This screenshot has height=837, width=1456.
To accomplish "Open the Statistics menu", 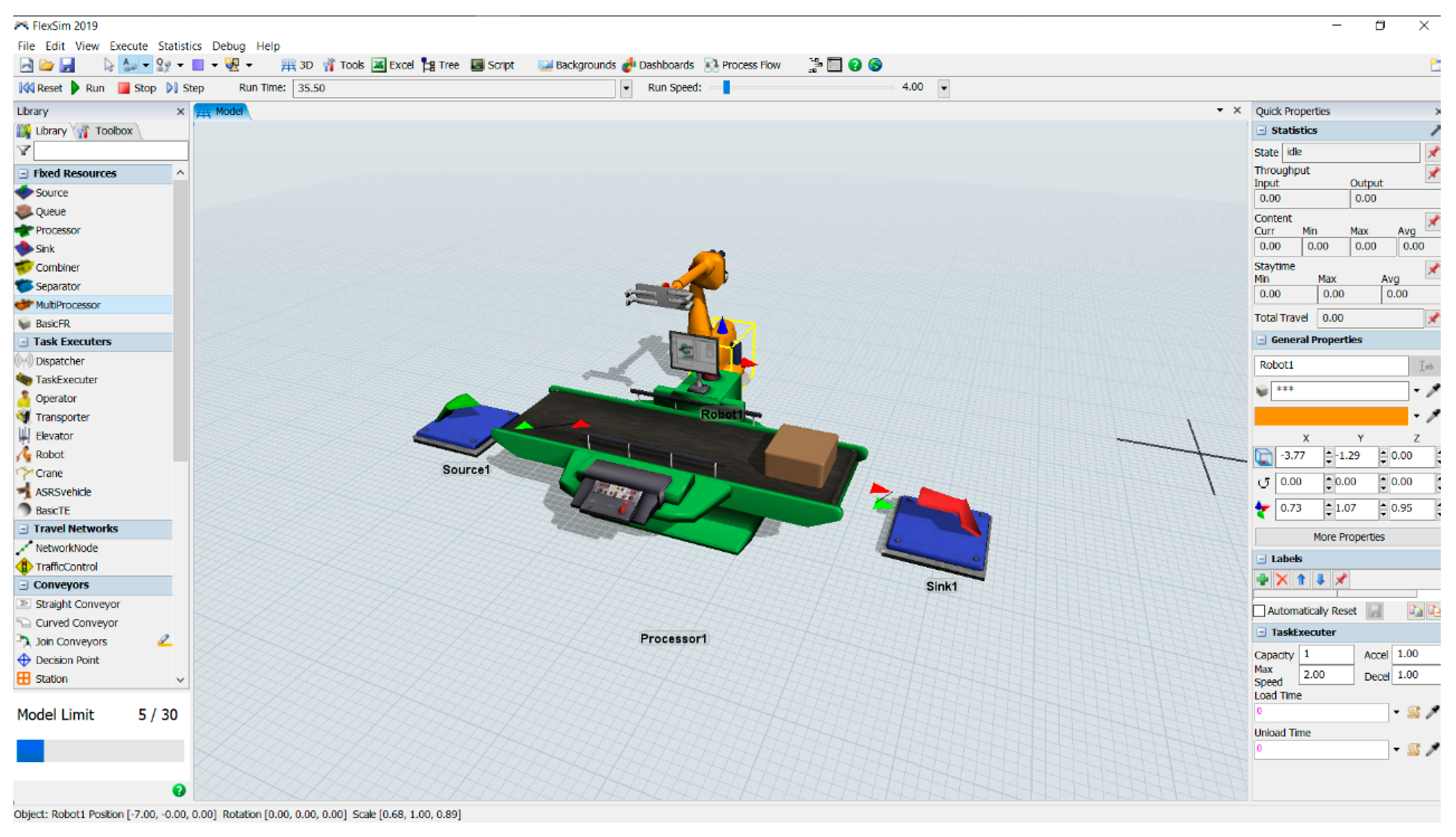I will coord(180,46).
